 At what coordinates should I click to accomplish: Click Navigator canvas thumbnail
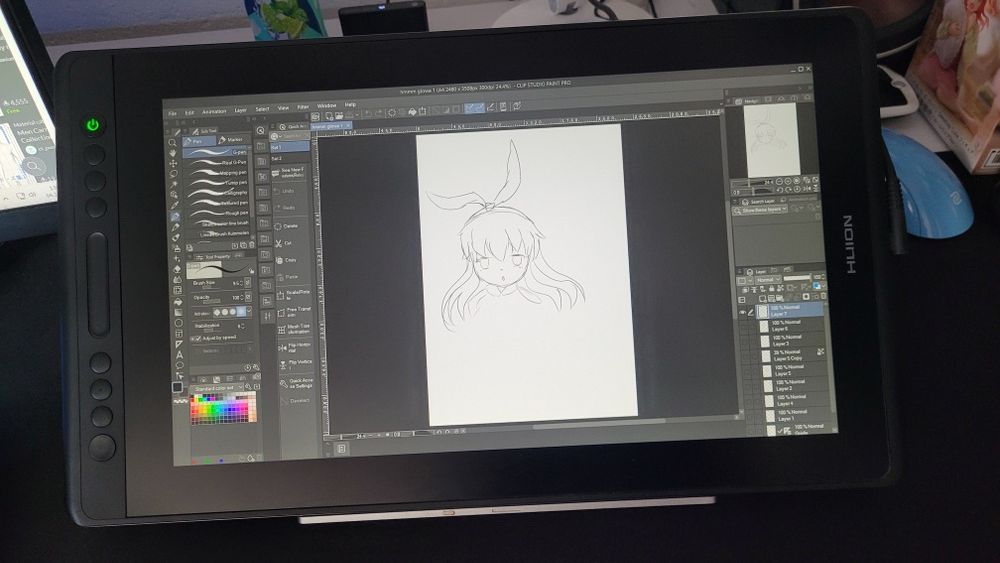[770, 140]
